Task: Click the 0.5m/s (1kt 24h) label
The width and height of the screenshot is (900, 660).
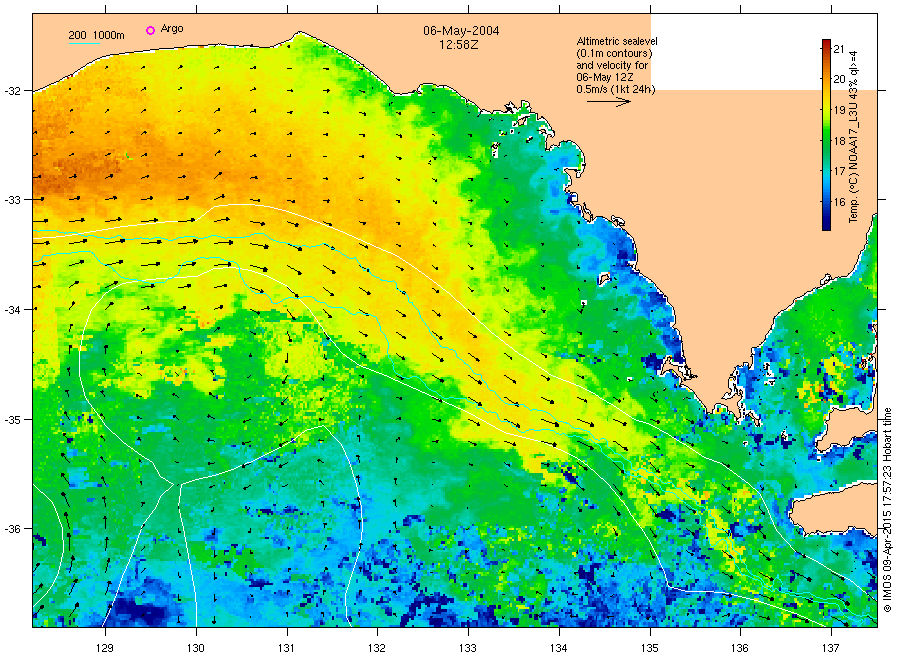Action: point(615,89)
